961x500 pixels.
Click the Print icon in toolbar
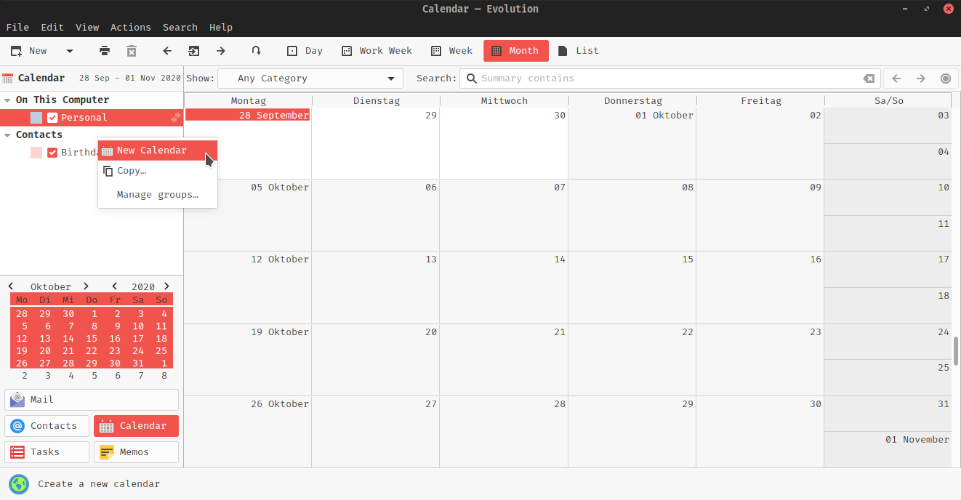tap(105, 51)
